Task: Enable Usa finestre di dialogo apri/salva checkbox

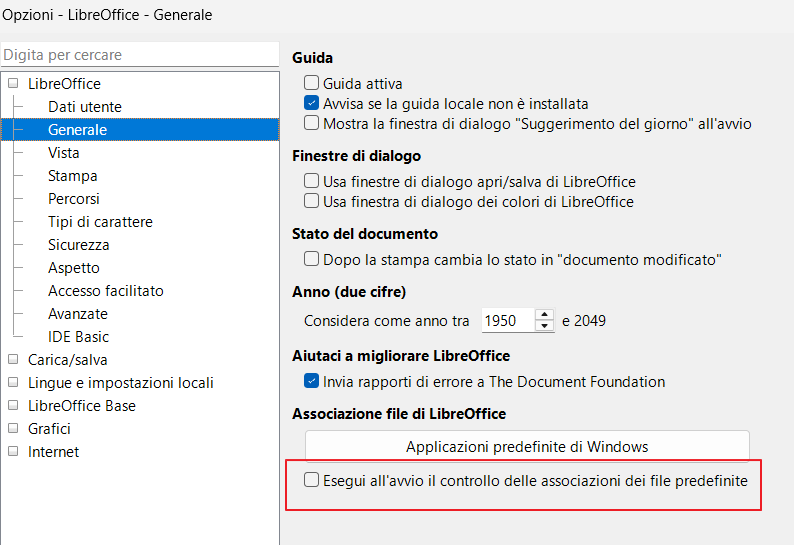Action: click(x=311, y=181)
